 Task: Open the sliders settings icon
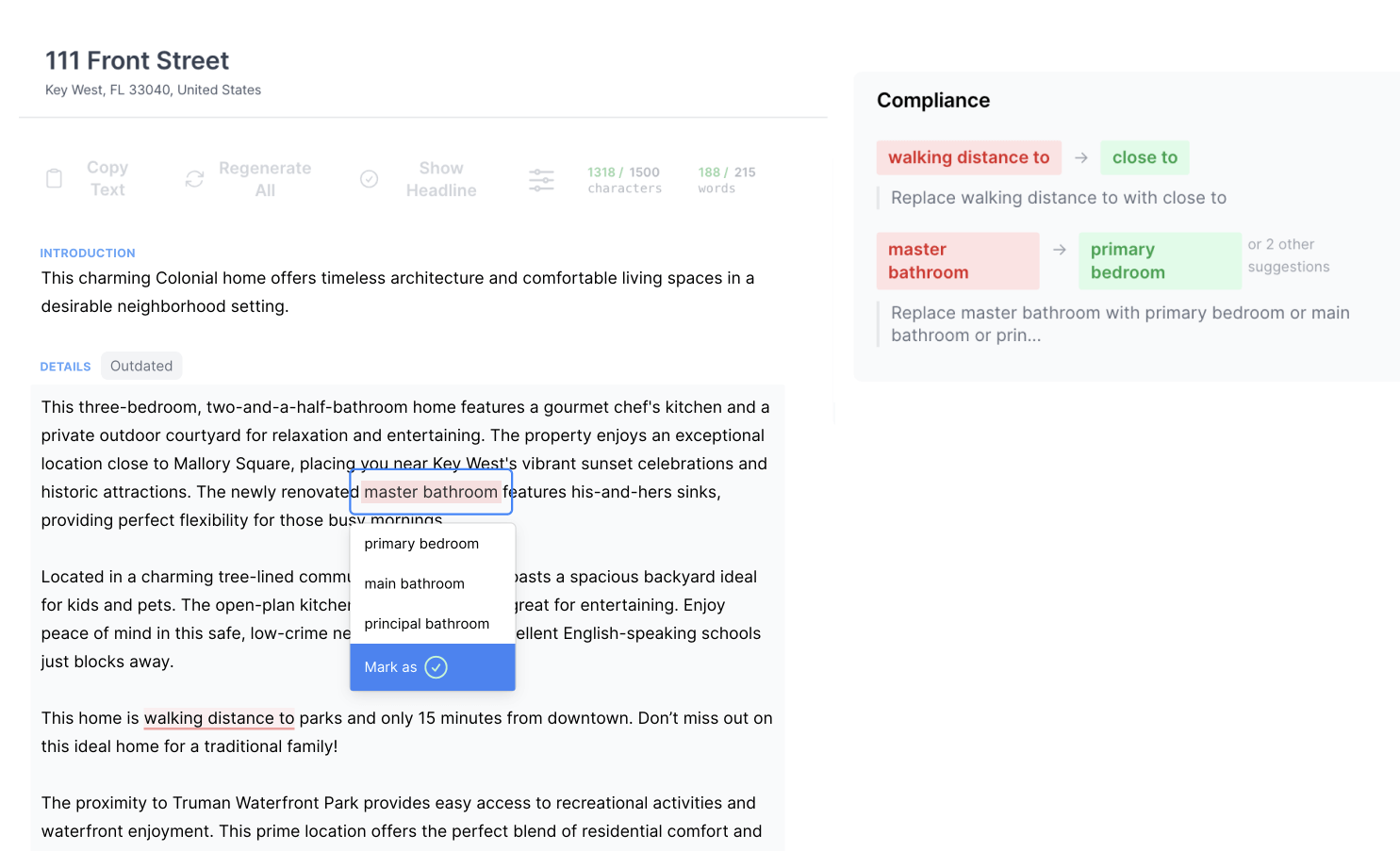click(541, 180)
